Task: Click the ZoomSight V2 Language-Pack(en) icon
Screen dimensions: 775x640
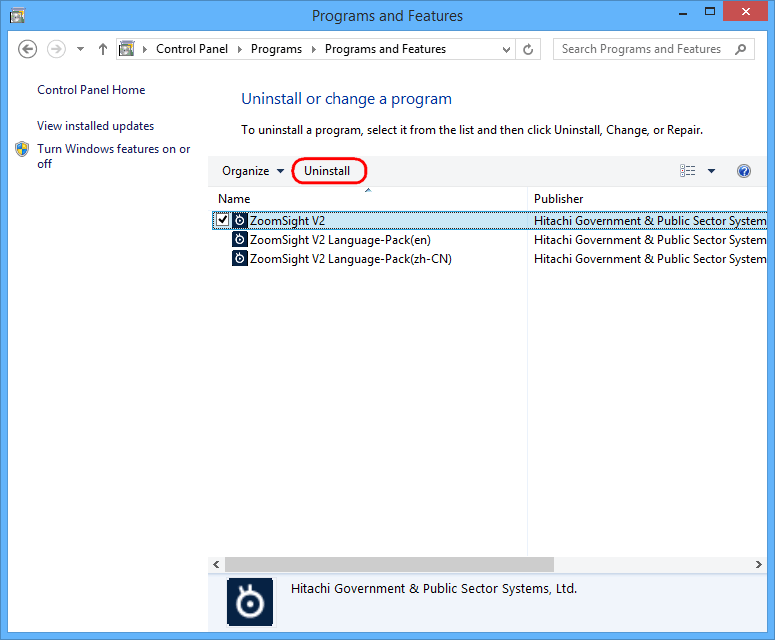Action: (240, 240)
